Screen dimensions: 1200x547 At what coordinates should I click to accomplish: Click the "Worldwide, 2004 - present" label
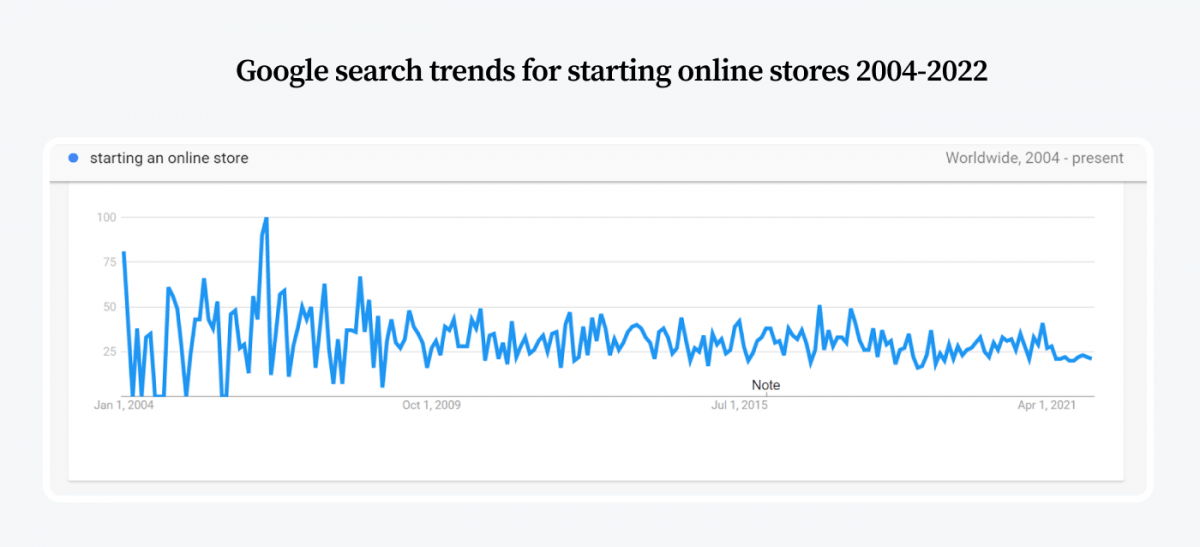[x=1034, y=158]
